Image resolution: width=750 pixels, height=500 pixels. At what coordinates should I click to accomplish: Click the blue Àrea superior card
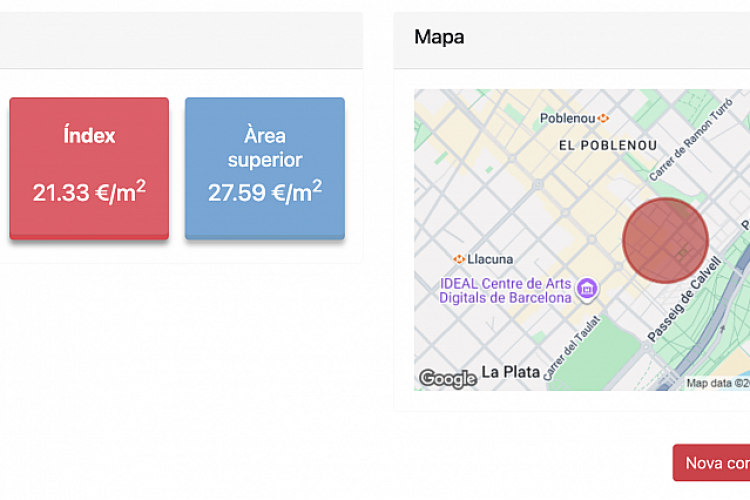point(265,167)
